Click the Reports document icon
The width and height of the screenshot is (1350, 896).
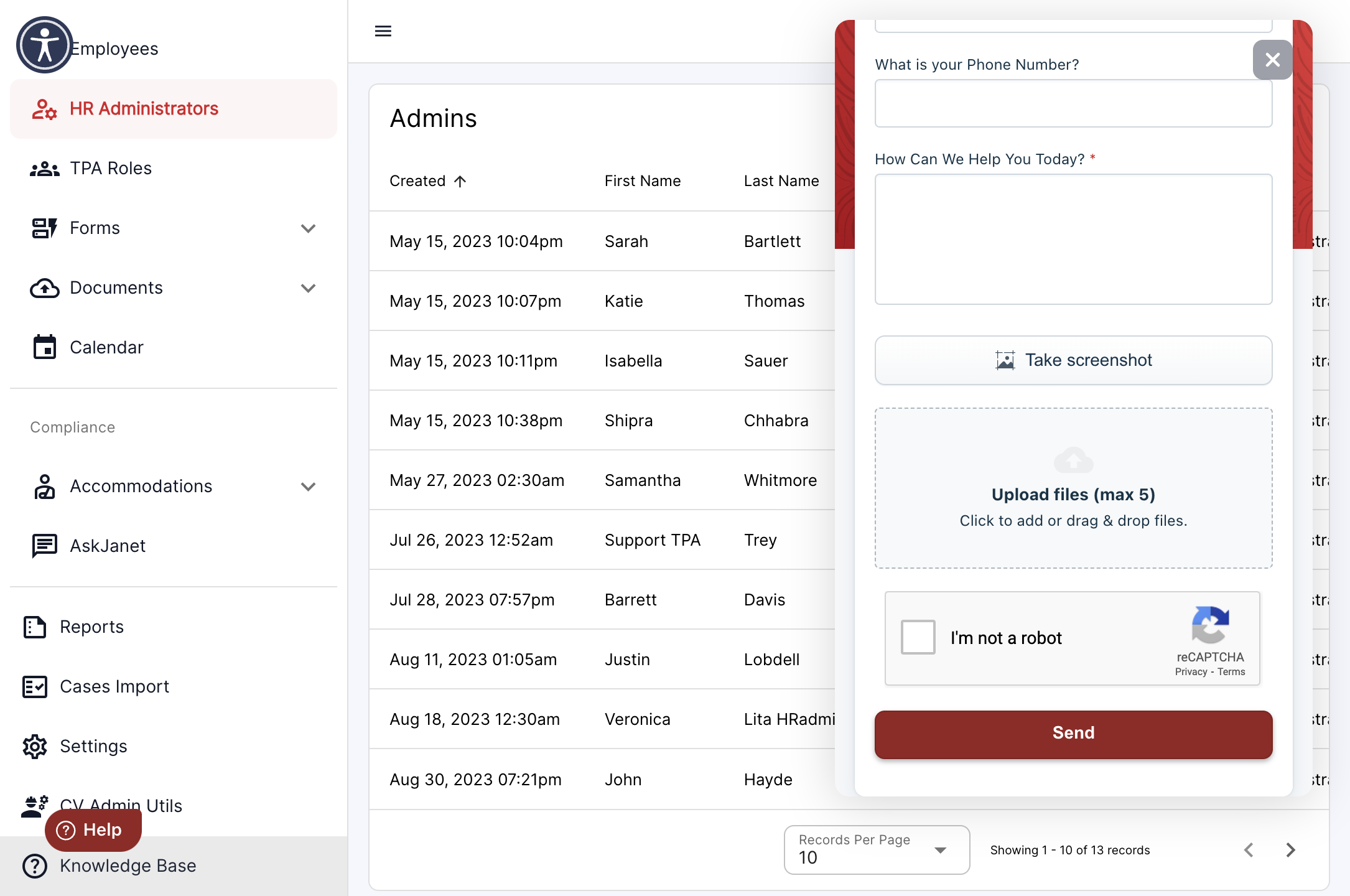tap(35, 627)
